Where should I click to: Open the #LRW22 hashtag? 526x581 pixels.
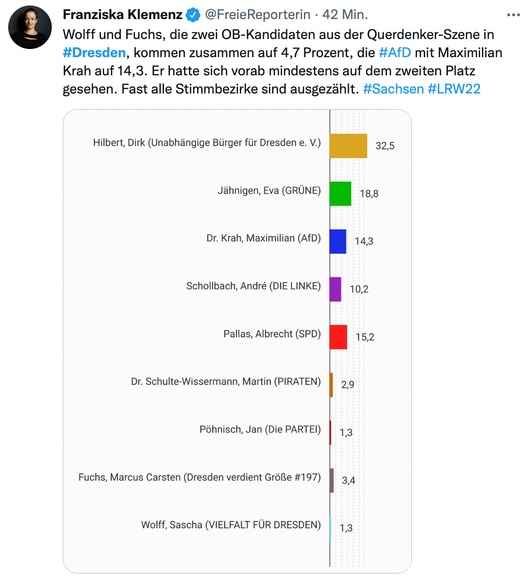point(454,89)
